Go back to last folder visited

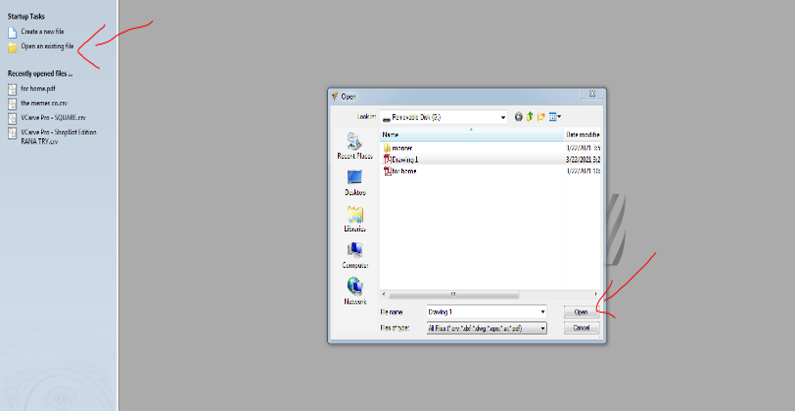518,117
